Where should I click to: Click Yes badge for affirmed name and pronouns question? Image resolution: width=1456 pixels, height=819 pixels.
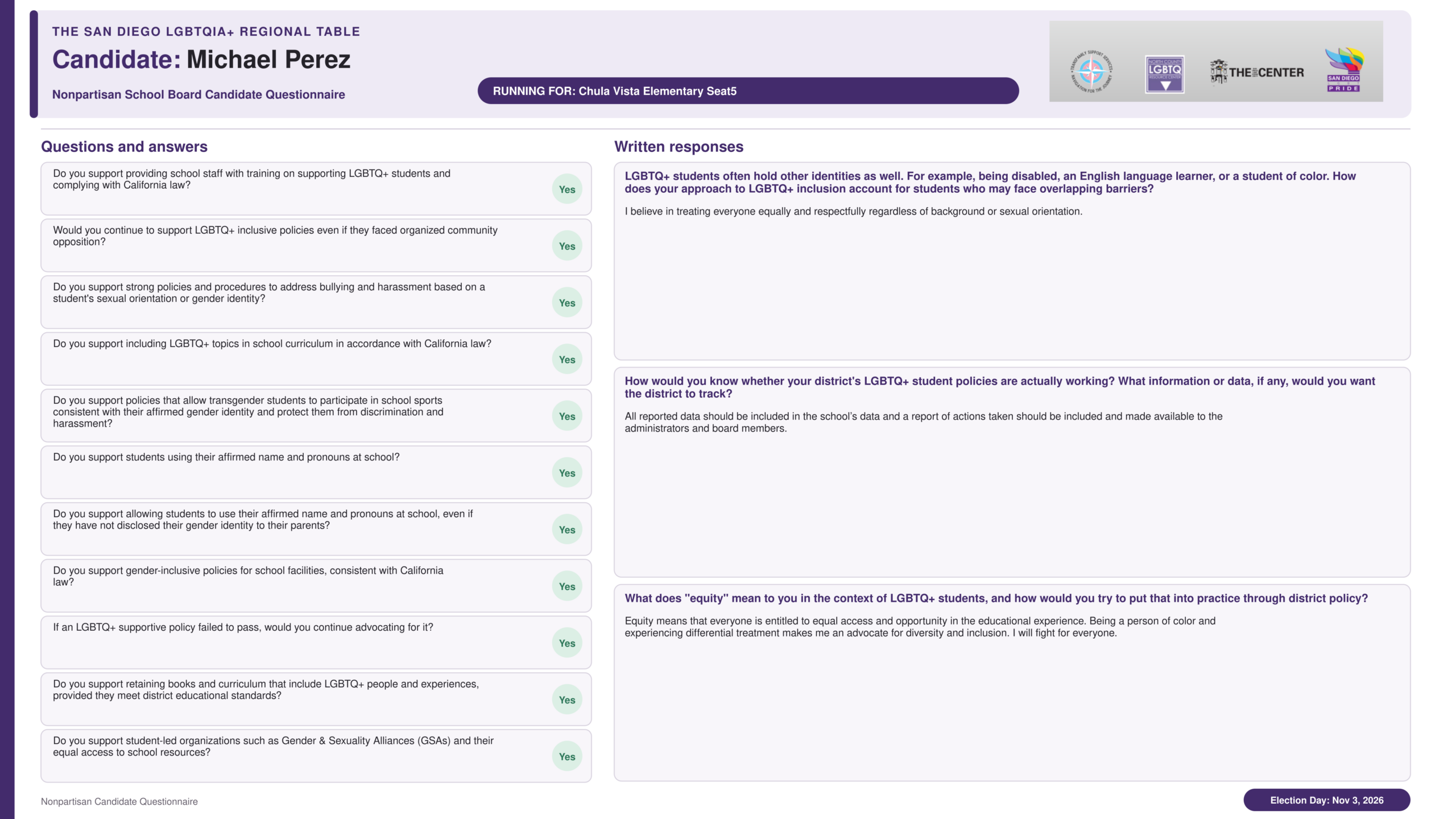(567, 473)
